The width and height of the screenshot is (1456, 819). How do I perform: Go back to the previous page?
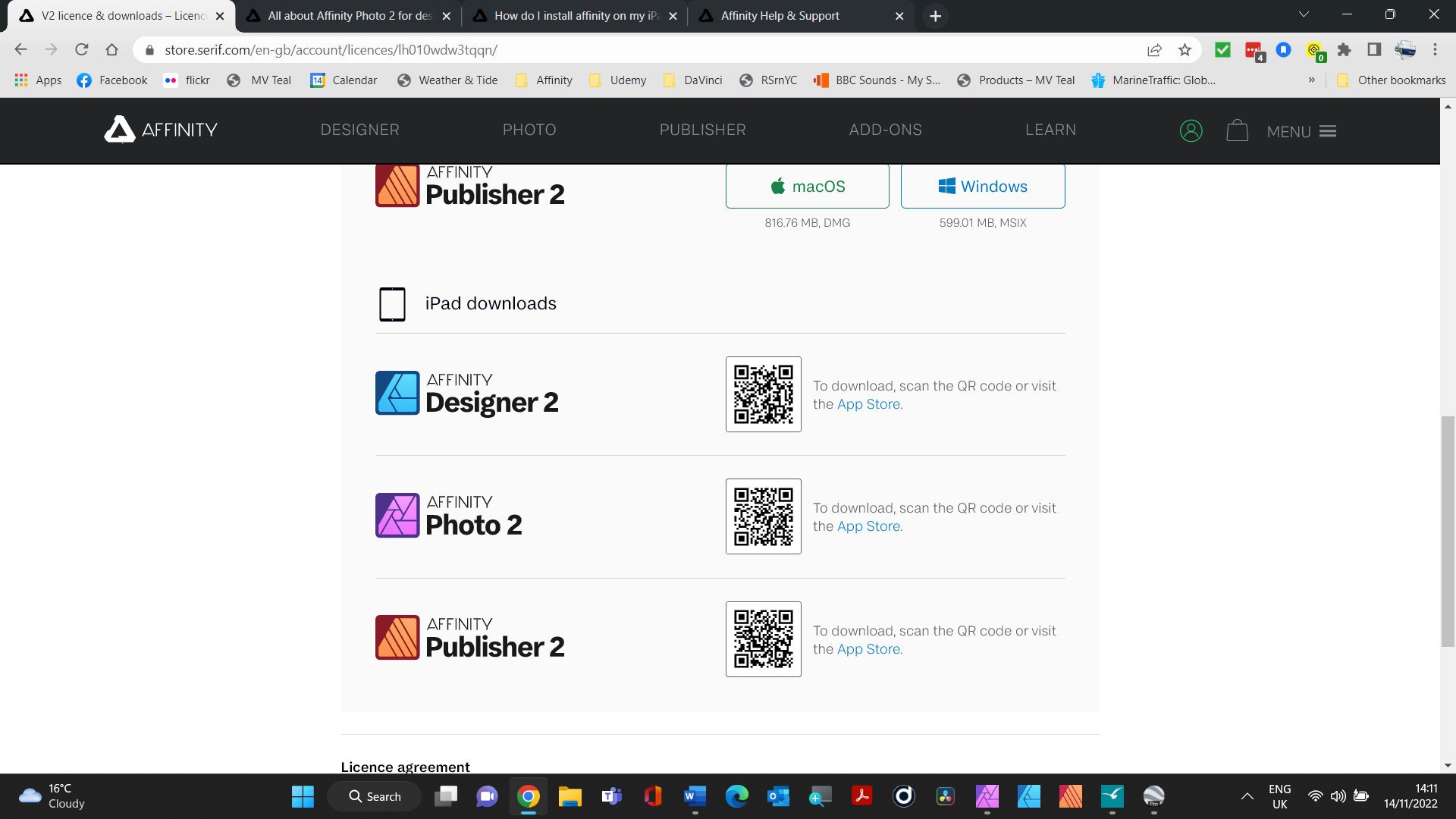20,49
